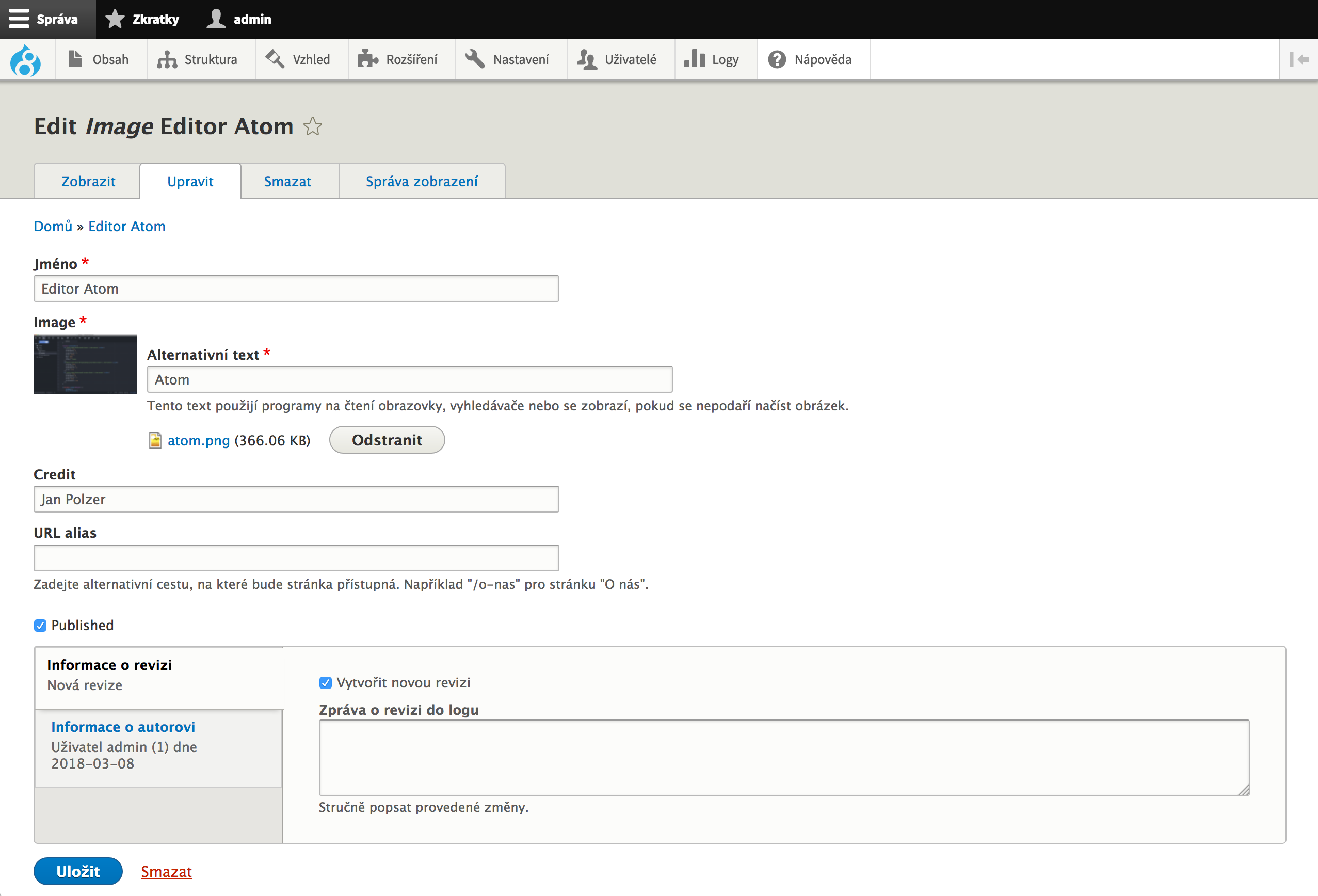
Task: Click the Alternativní text field
Action: pos(409,379)
